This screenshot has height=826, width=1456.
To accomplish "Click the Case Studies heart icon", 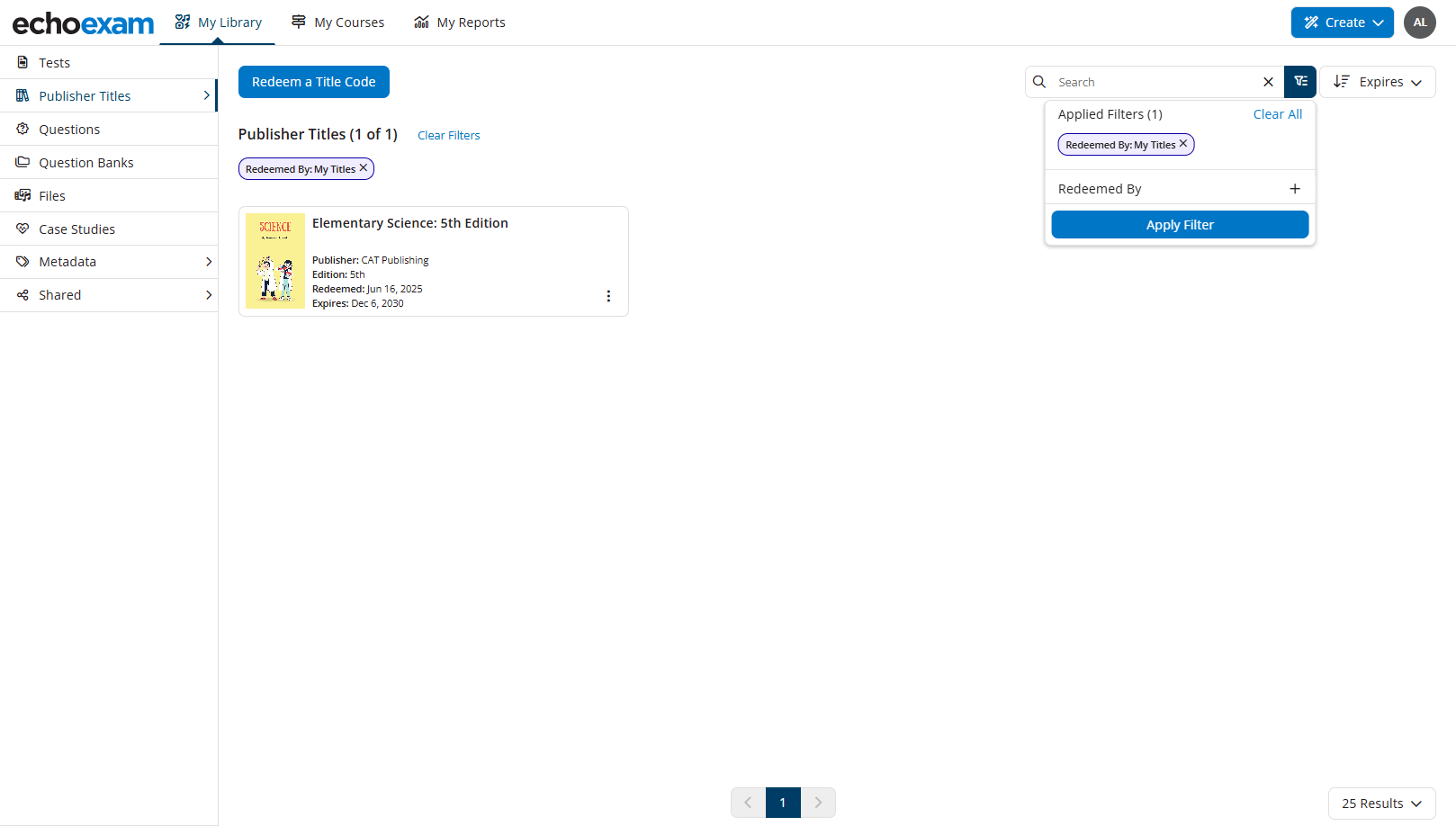I will [x=22, y=229].
